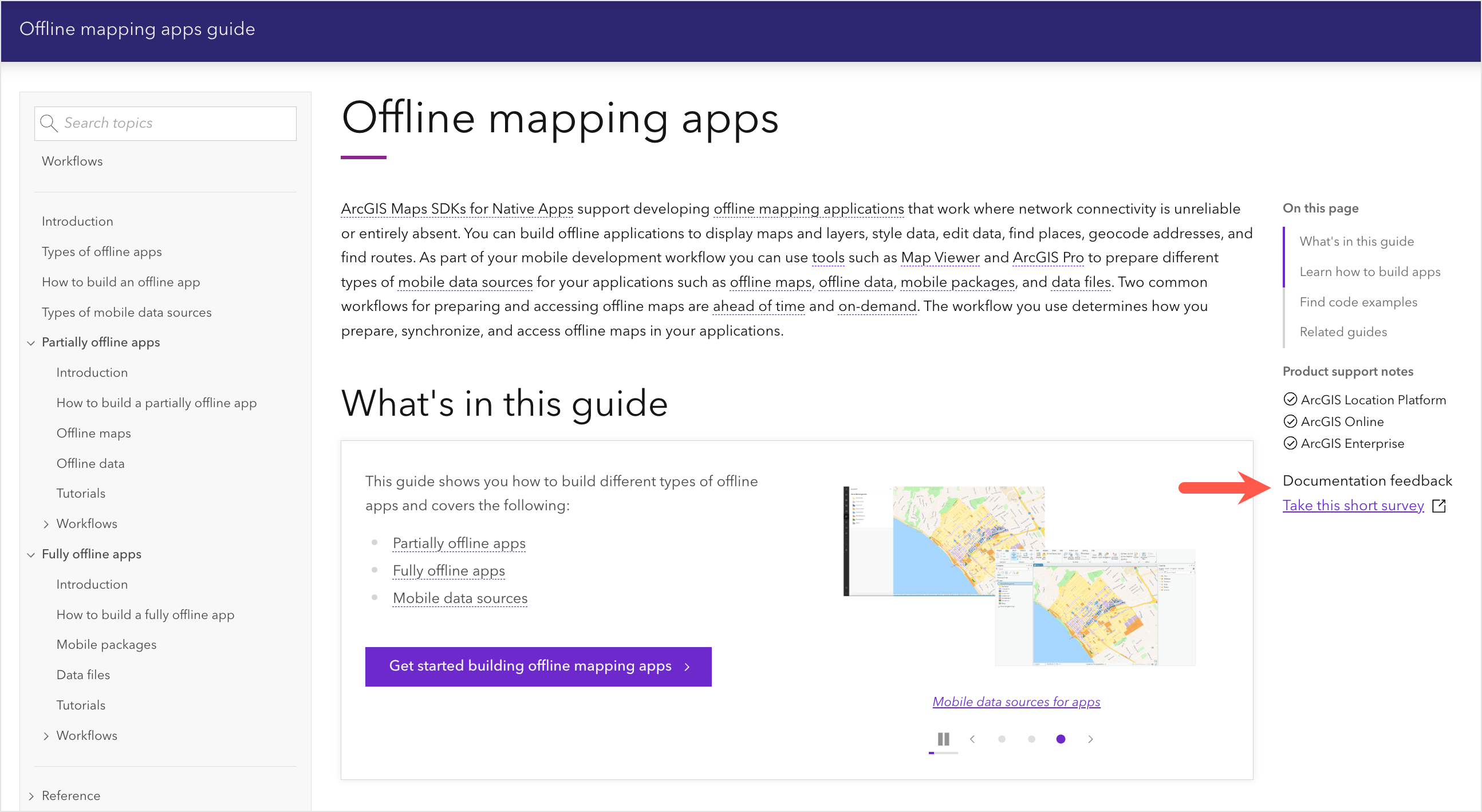The height and width of the screenshot is (812, 1482).
Task: Select the active third carousel dot
Action: pos(1061,739)
